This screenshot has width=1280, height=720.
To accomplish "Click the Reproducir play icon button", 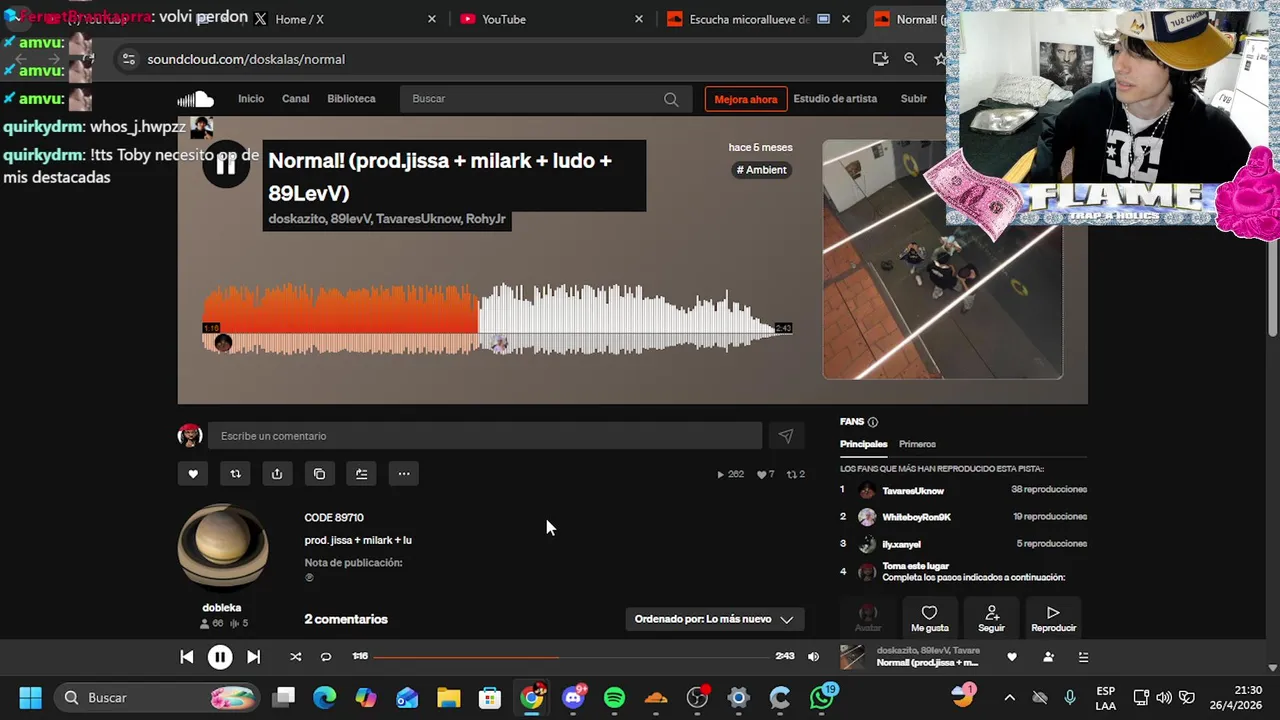I will click(x=1053, y=618).
